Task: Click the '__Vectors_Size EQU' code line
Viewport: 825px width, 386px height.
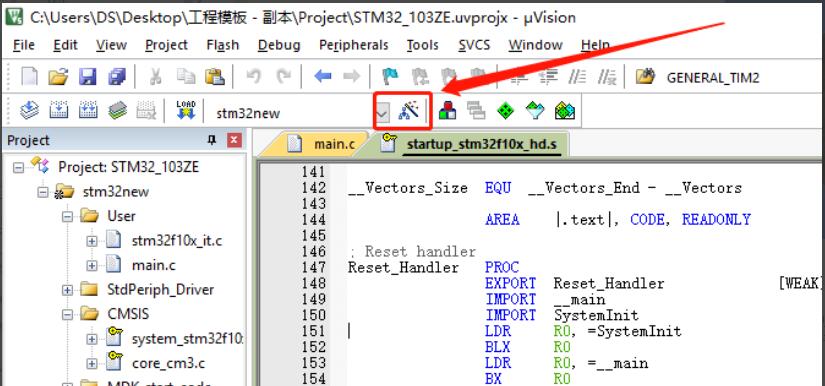Action: (545, 188)
